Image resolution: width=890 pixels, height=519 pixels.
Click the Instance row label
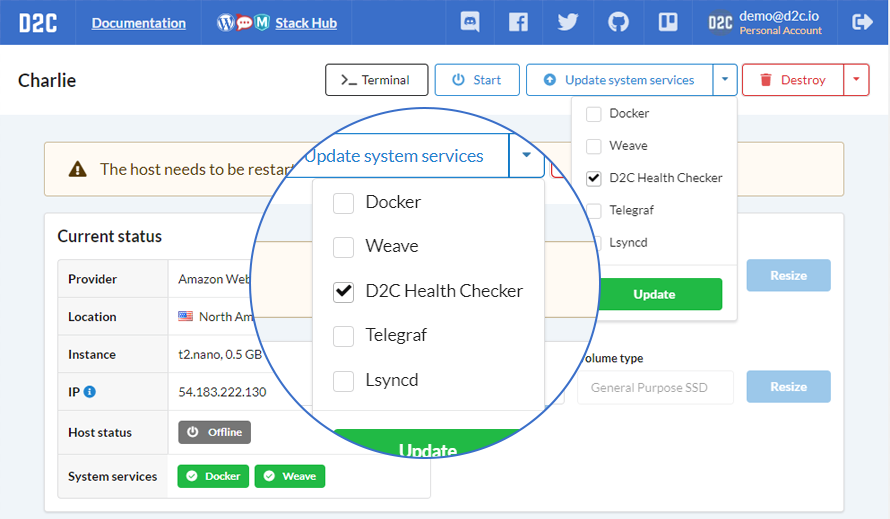point(92,354)
